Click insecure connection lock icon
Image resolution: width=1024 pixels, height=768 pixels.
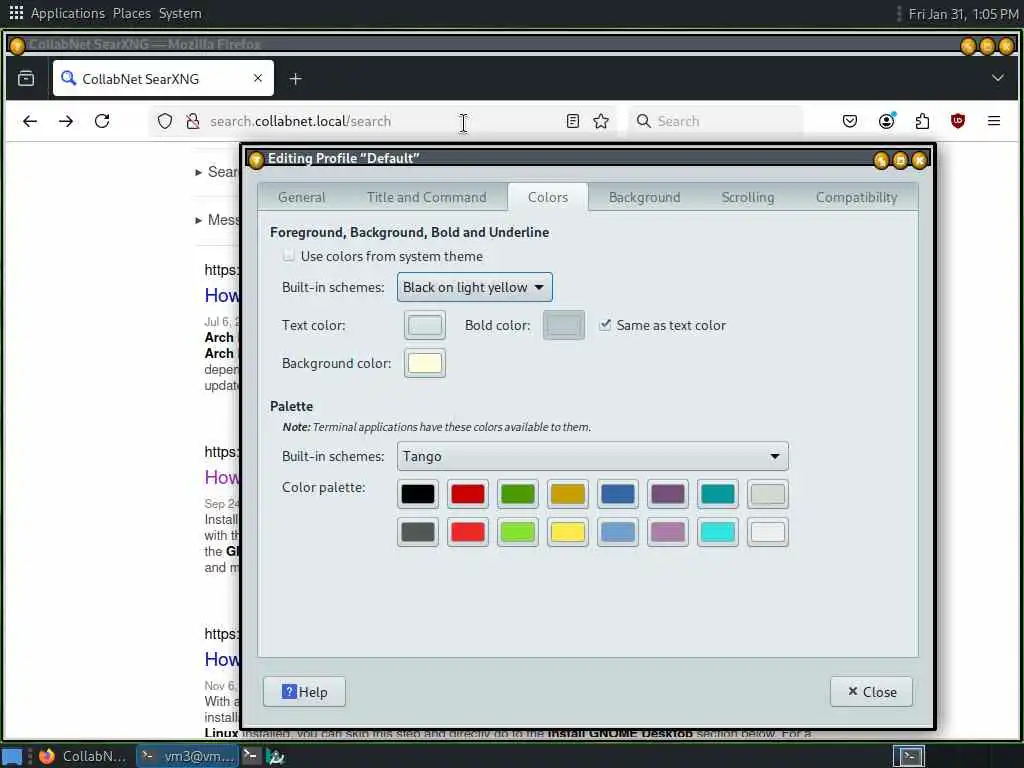[x=193, y=121]
